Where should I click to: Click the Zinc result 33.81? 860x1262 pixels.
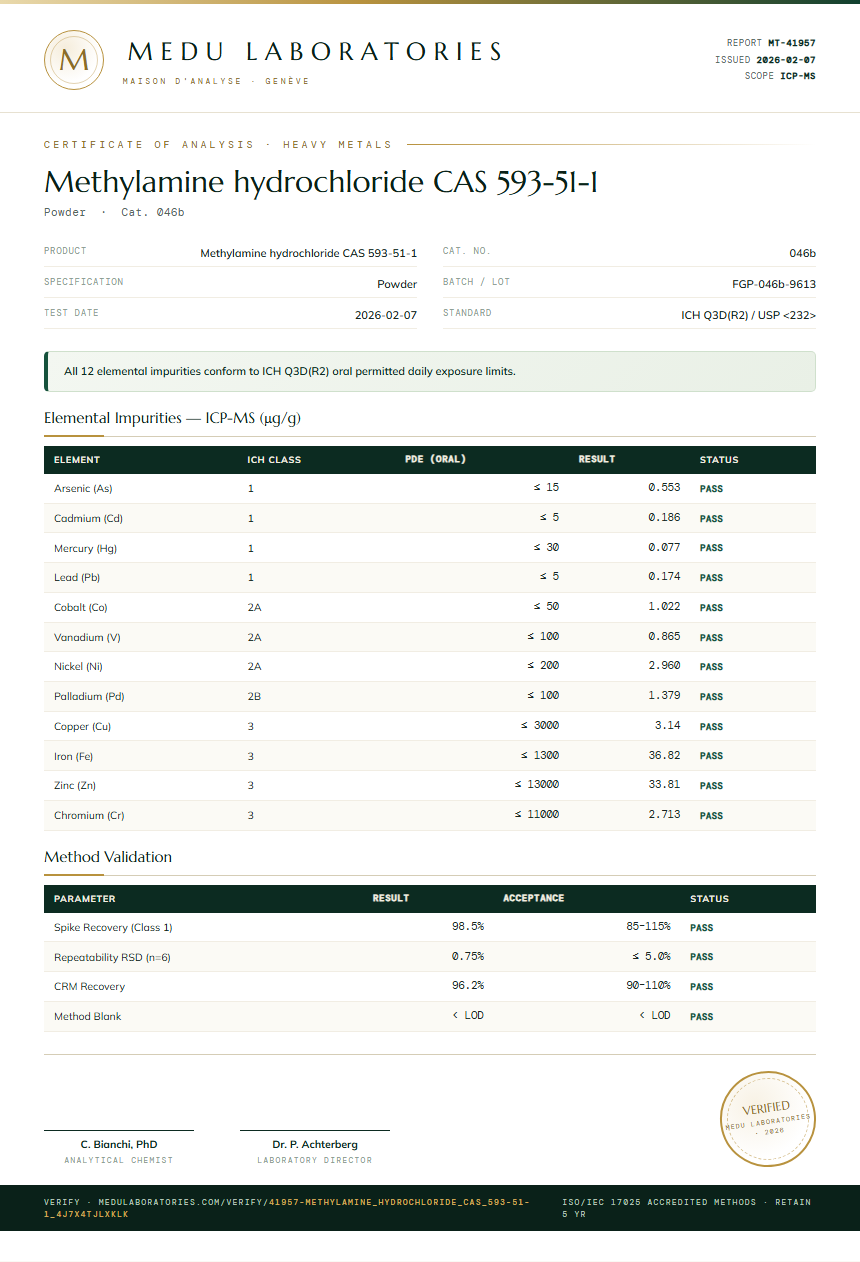point(664,785)
